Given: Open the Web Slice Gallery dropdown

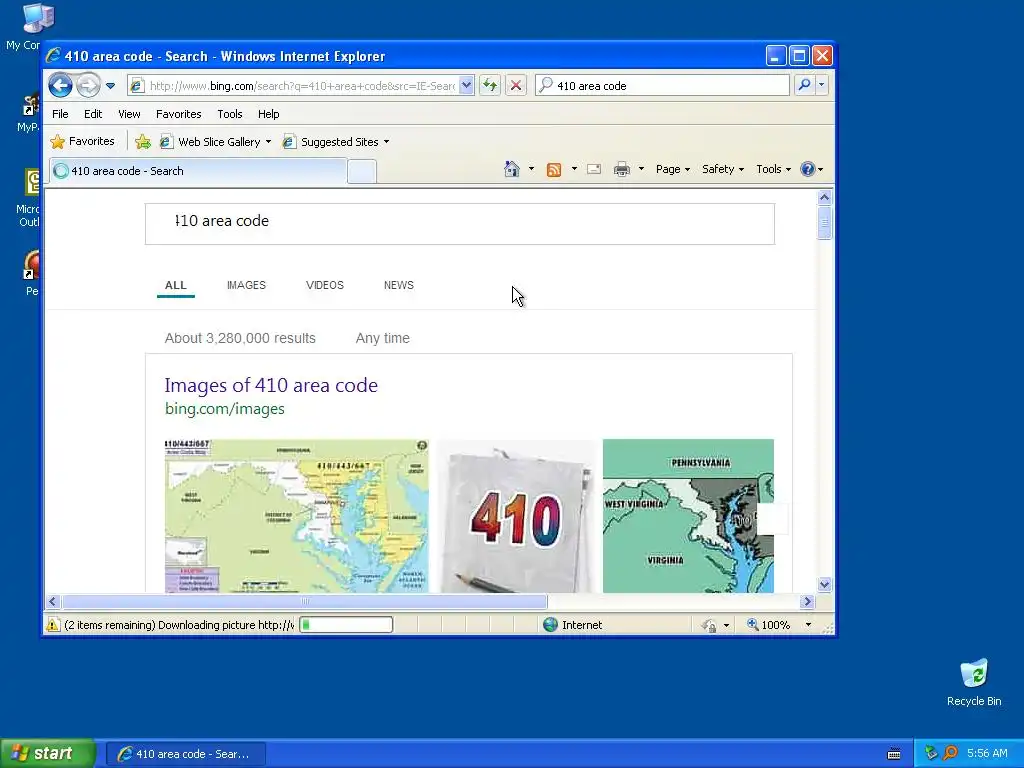Looking at the screenshot, I should click(216, 142).
